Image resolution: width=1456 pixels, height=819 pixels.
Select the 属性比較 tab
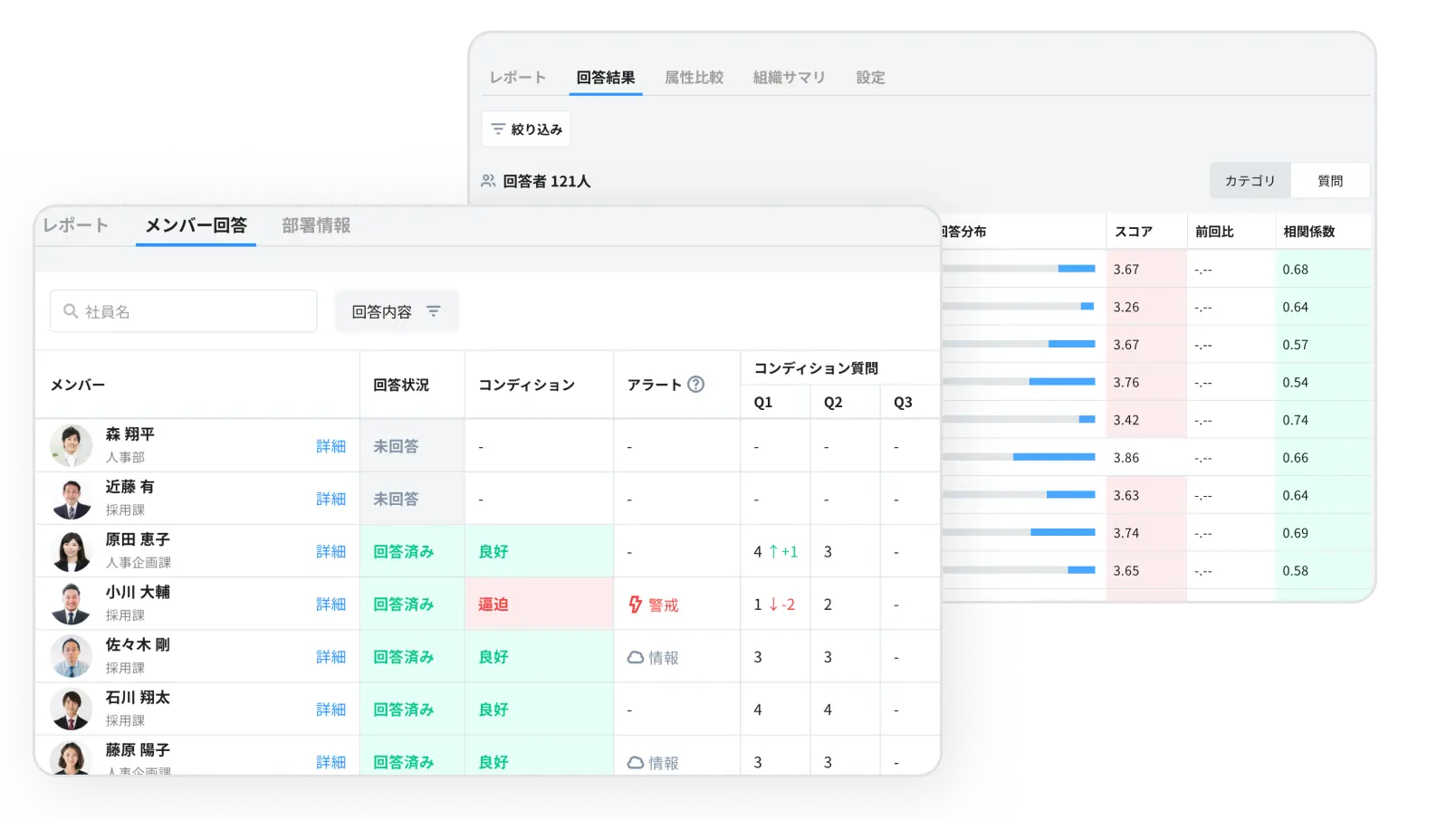[694, 78]
